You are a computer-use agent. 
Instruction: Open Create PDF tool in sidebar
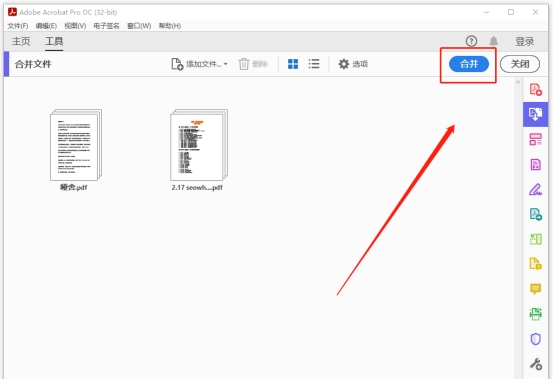[x=536, y=89]
